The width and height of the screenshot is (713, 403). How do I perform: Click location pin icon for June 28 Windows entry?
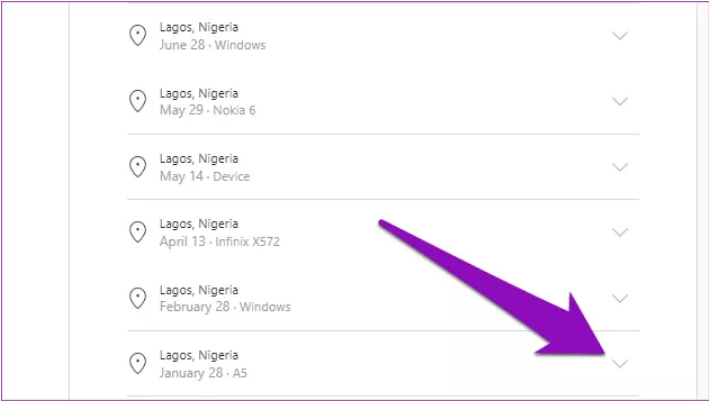point(138,36)
